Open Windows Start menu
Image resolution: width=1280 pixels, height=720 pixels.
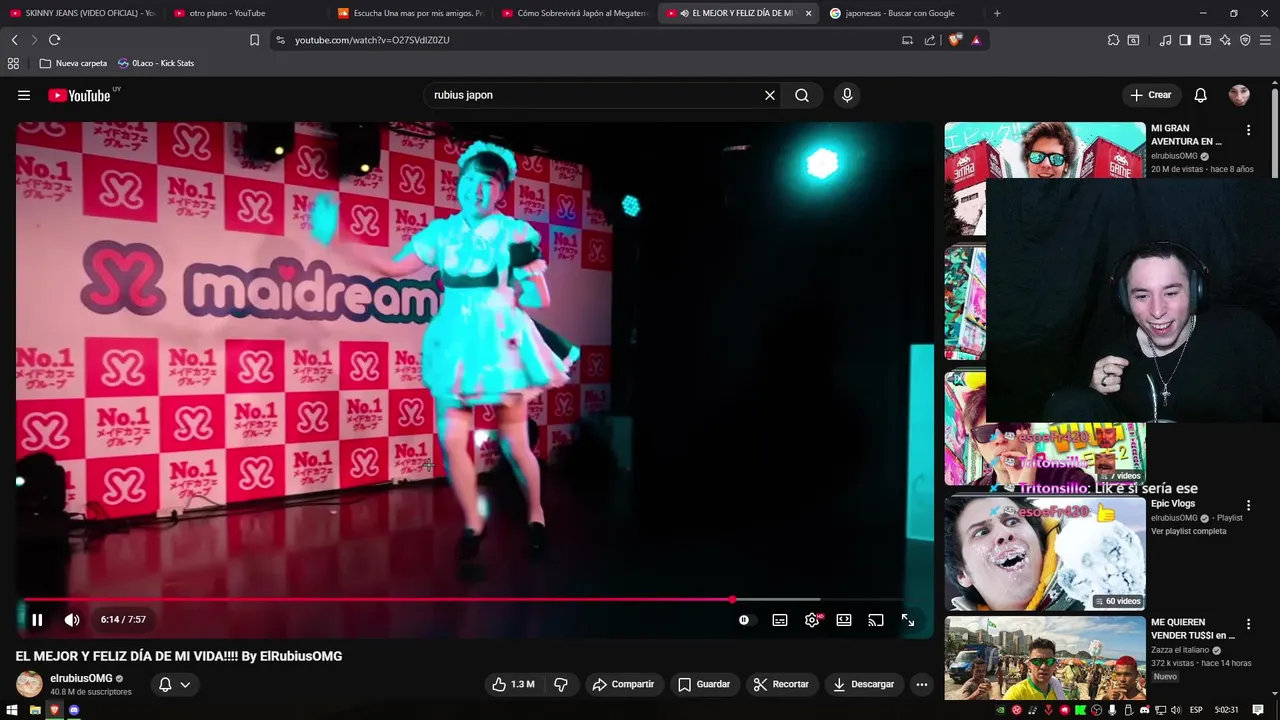pyautogui.click(x=12, y=710)
